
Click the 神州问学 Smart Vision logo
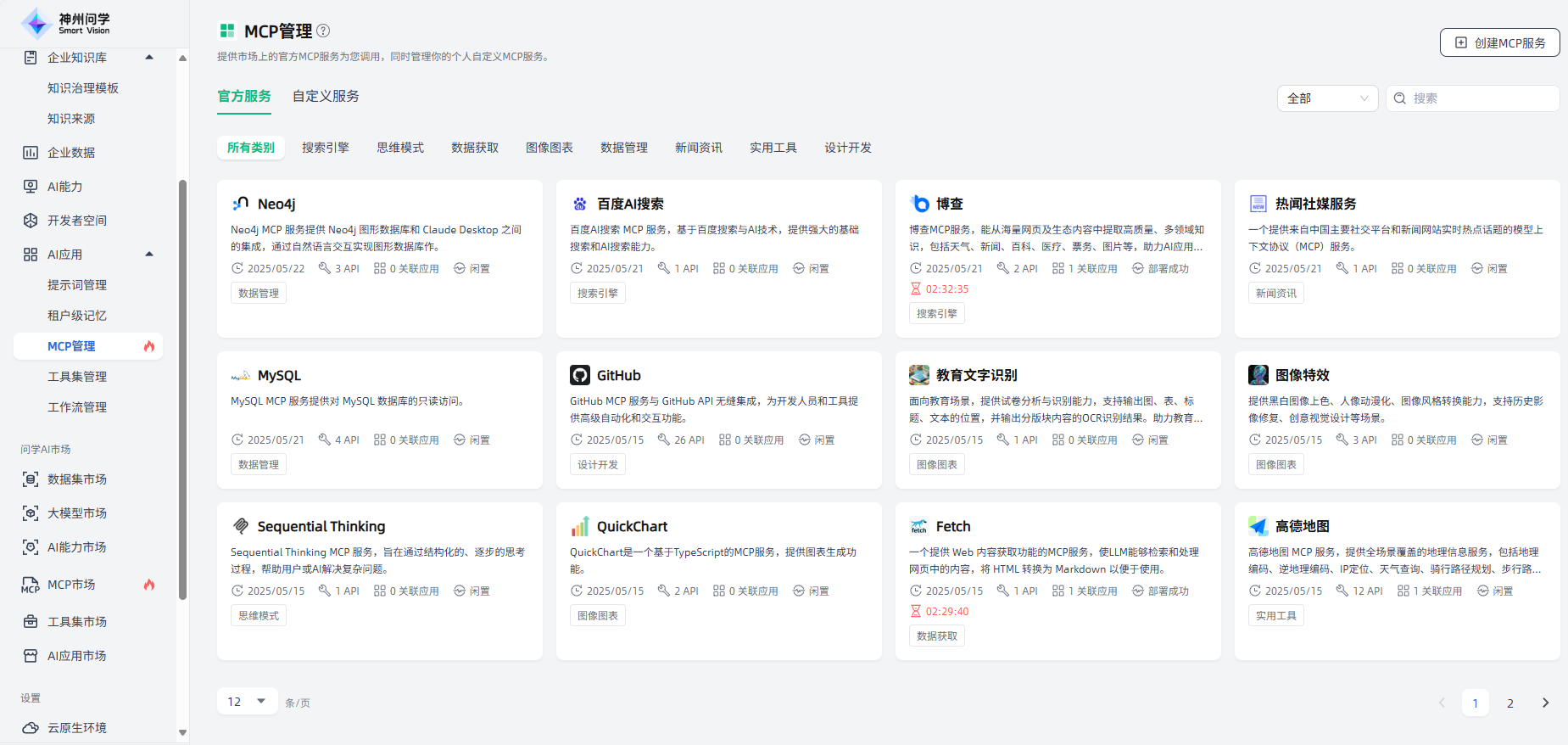[x=65, y=23]
